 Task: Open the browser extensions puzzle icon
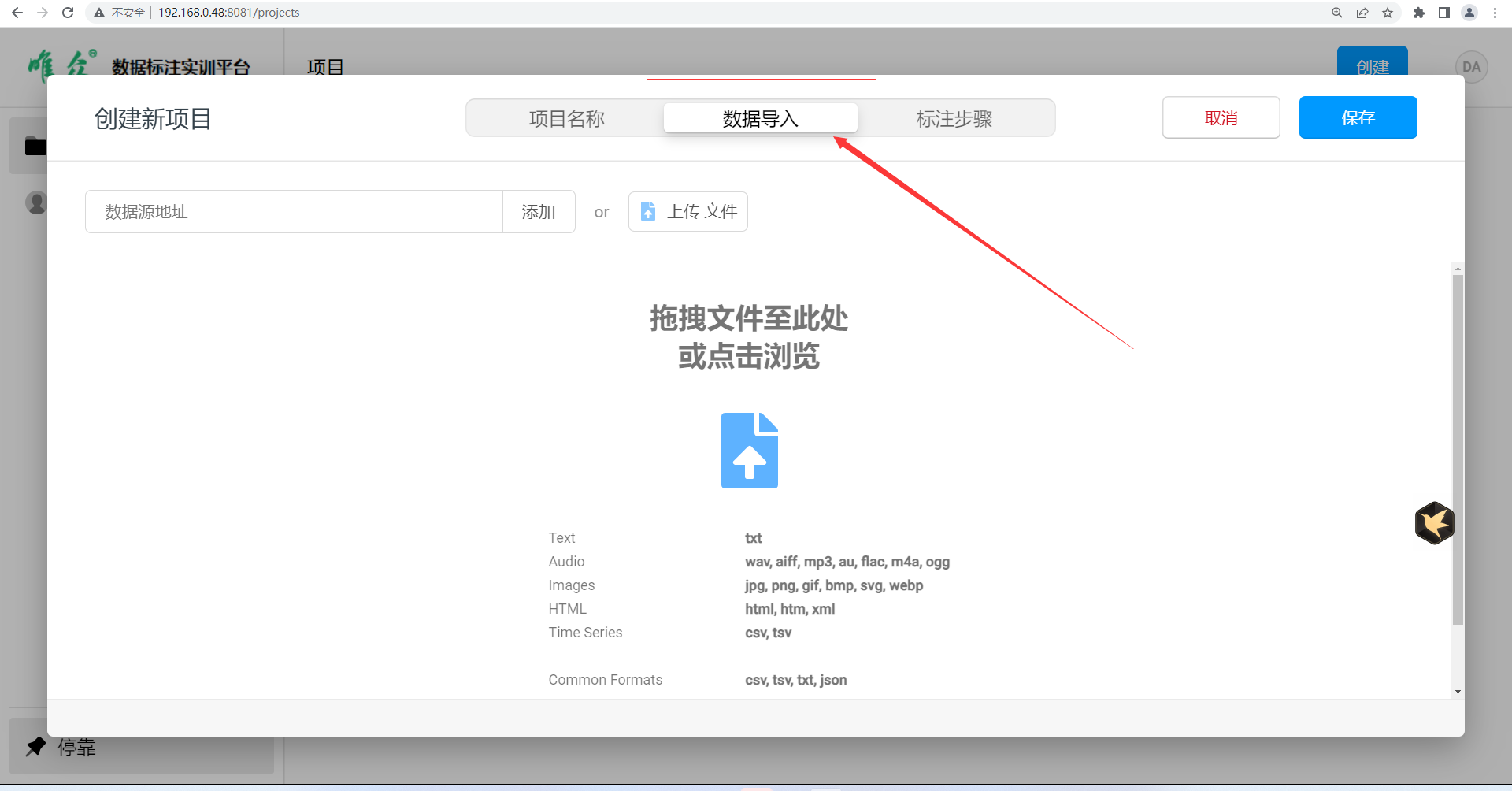tap(1419, 13)
